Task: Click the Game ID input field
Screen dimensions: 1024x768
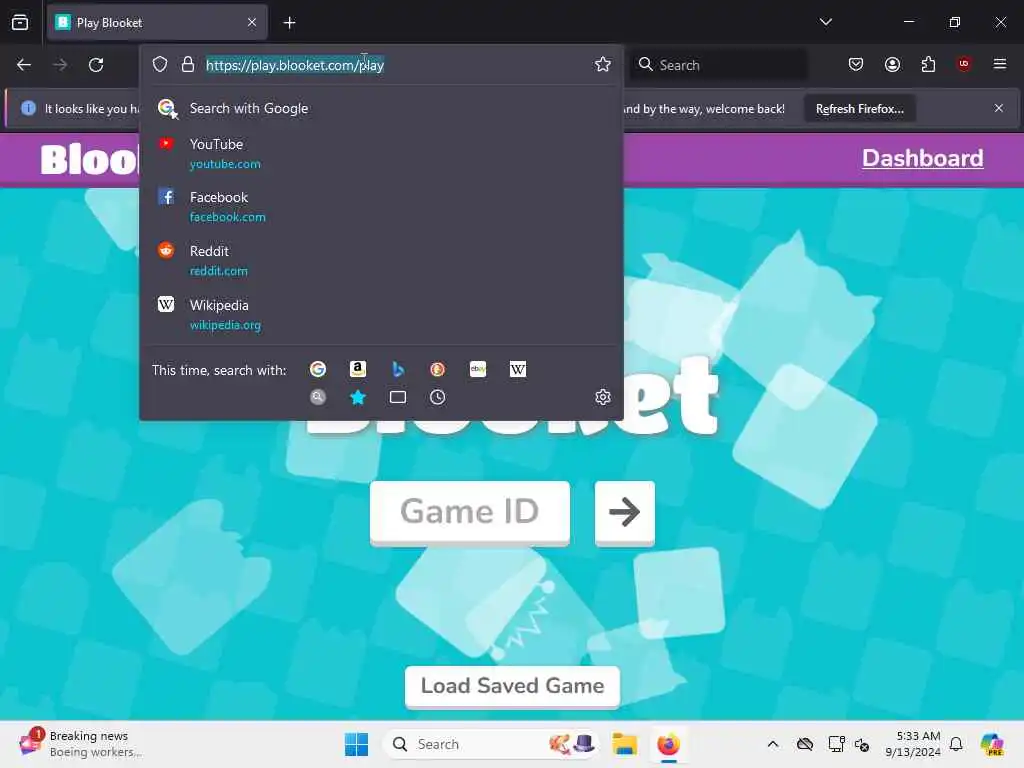Action: (x=470, y=513)
